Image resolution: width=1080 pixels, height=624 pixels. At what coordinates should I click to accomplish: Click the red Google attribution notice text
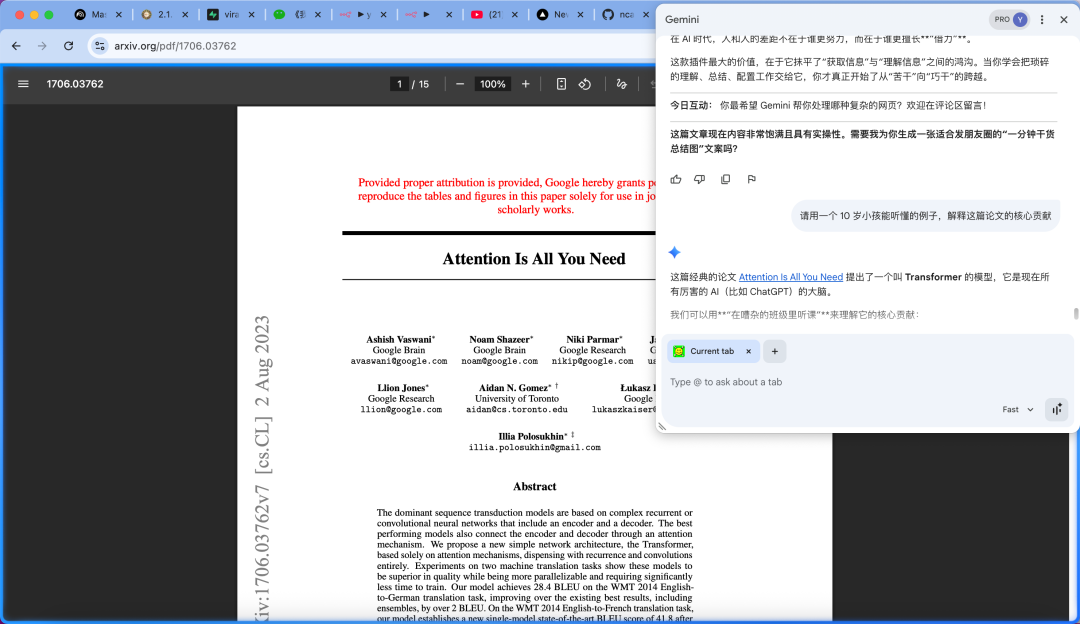[506, 196]
